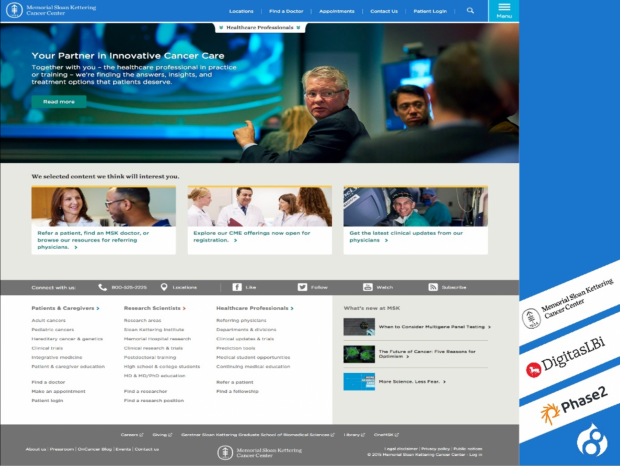This screenshot has height=466, width=620.
Task: Open Find a Doctor in top navigation
Action: point(286,11)
